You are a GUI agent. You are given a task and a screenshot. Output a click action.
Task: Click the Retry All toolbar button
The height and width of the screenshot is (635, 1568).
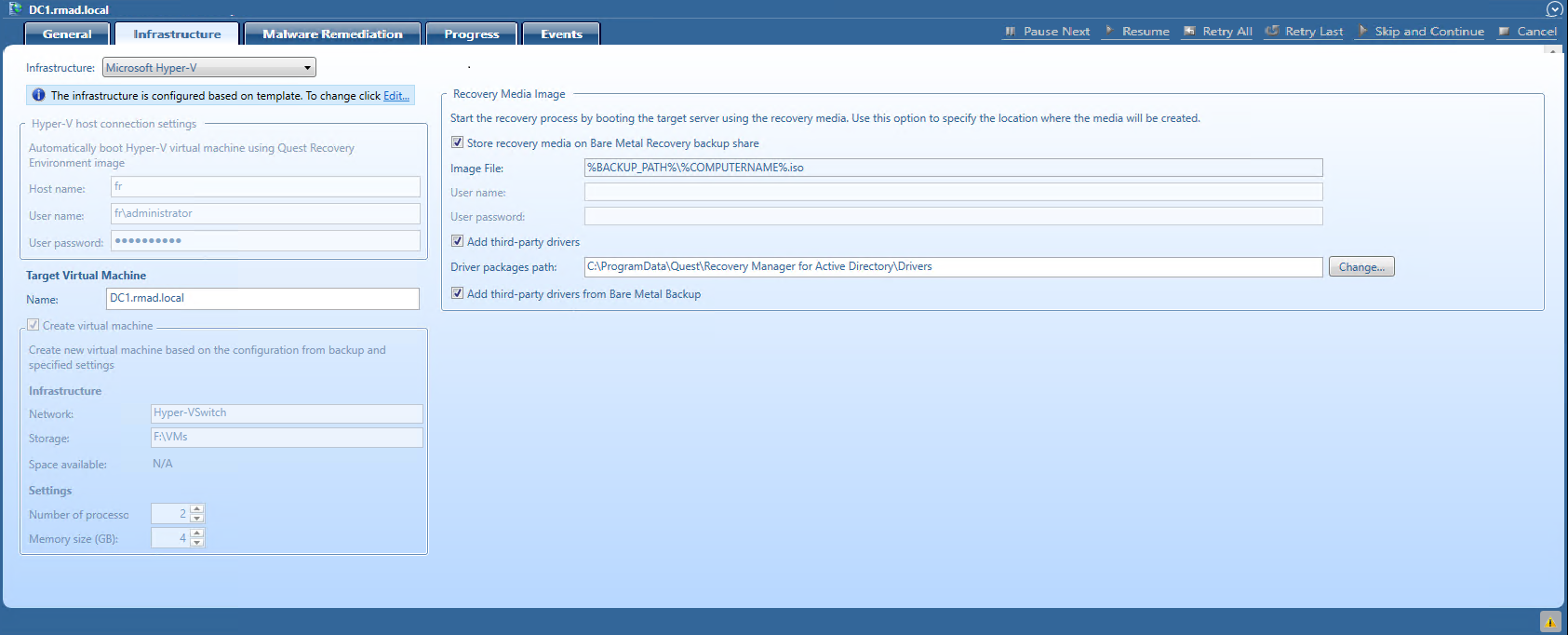click(1217, 32)
